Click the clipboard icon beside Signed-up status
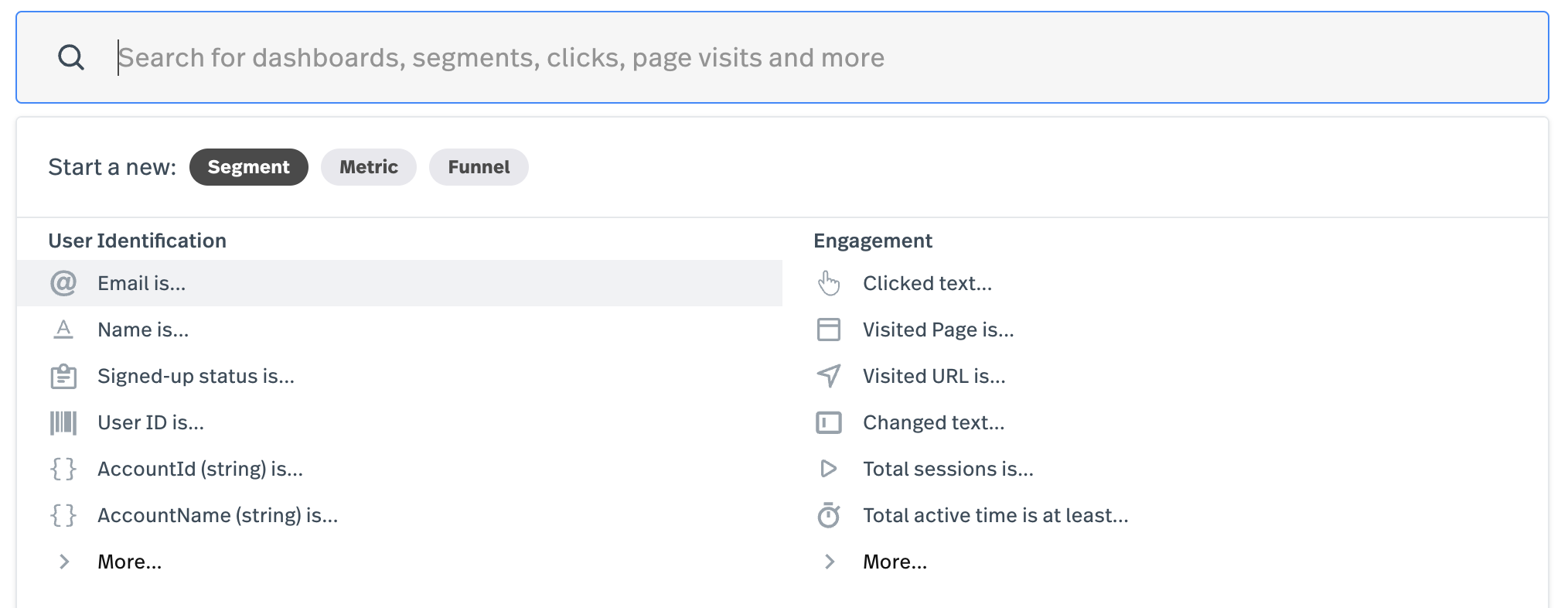Image resolution: width=1568 pixels, height=608 pixels. tap(63, 376)
